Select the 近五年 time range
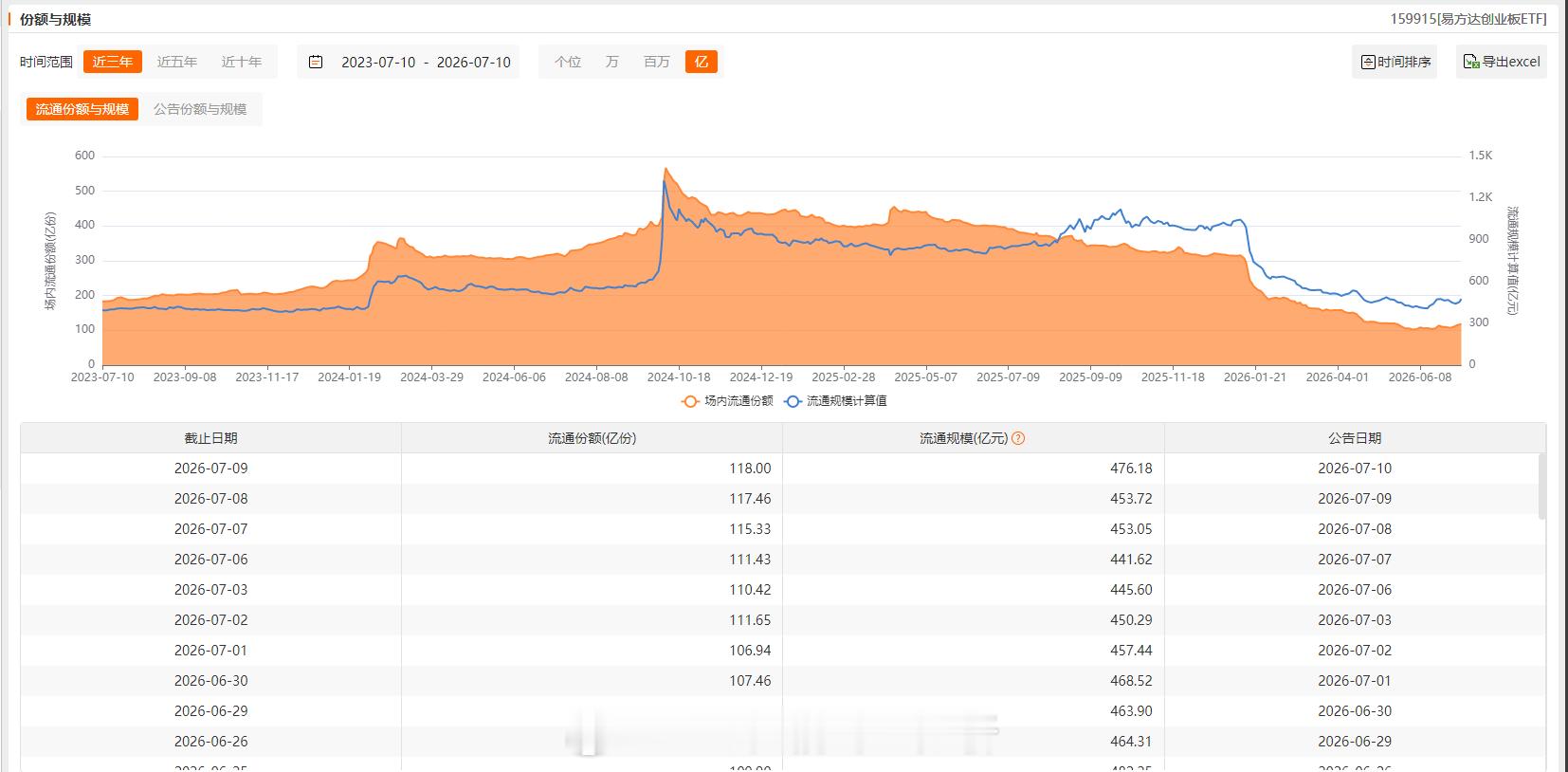Image resolution: width=1568 pixels, height=772 pixels. (x=177, y=62)
